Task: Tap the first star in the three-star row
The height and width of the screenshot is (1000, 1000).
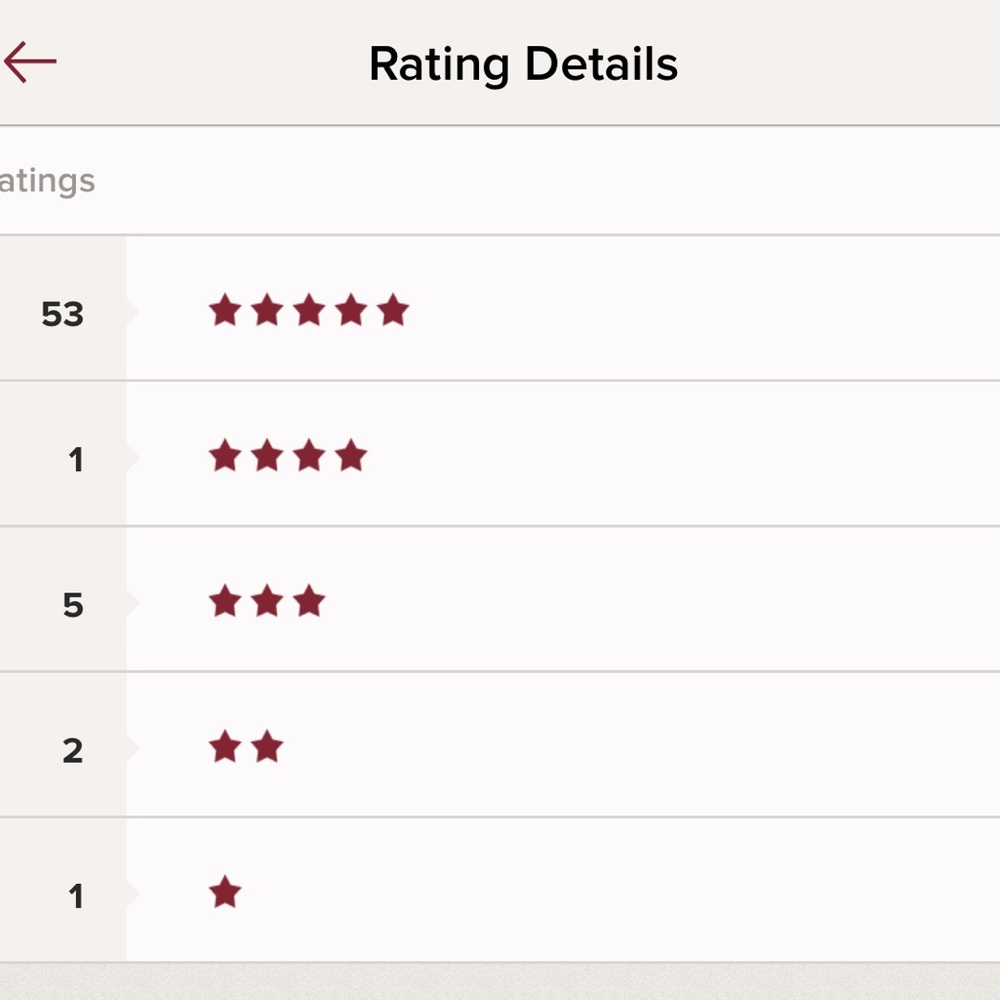Action: pyautogui.click(x=225, y=600)
